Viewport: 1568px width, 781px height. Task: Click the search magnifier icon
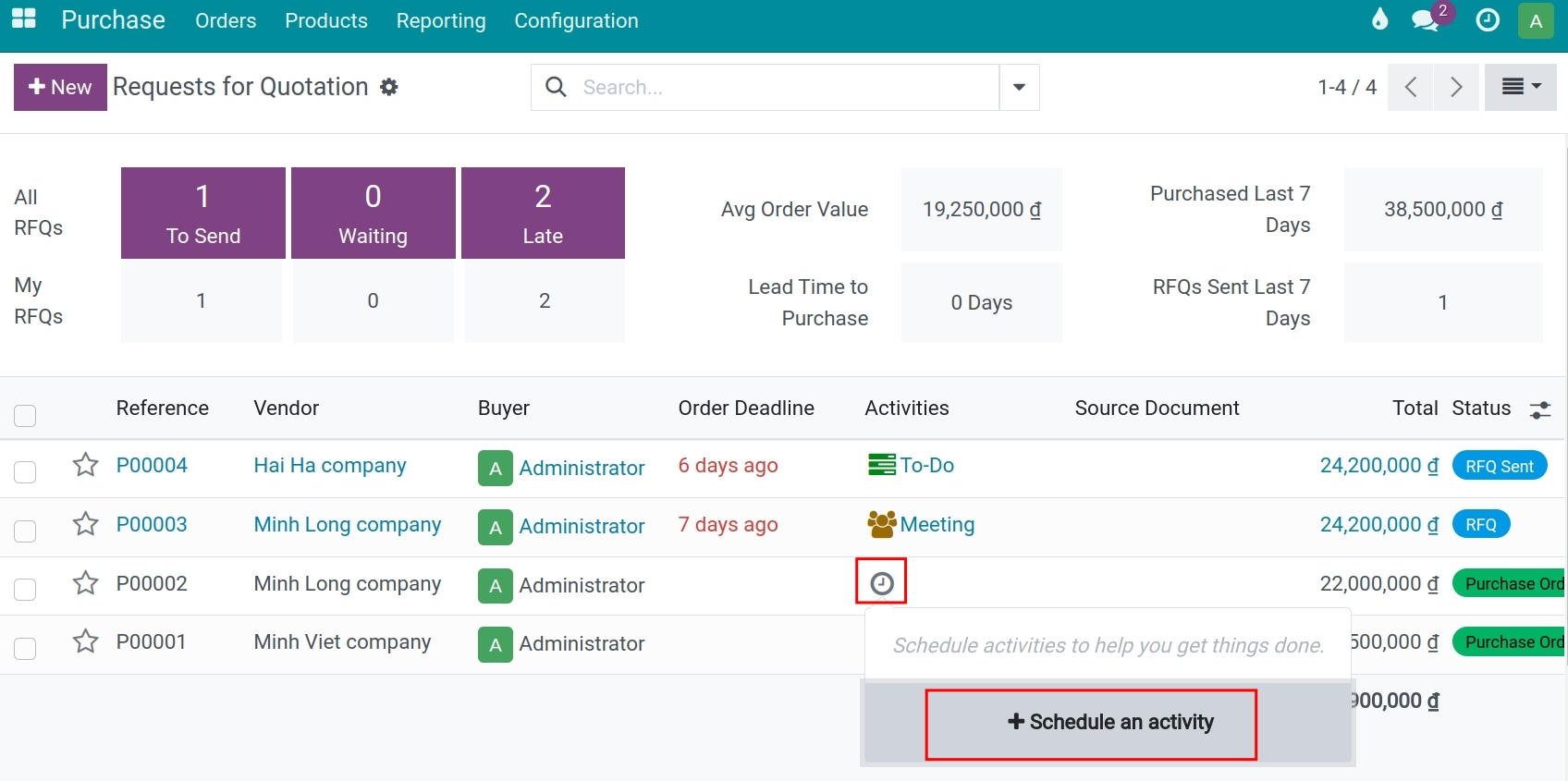pyautogui.click(x=556, y=87)
